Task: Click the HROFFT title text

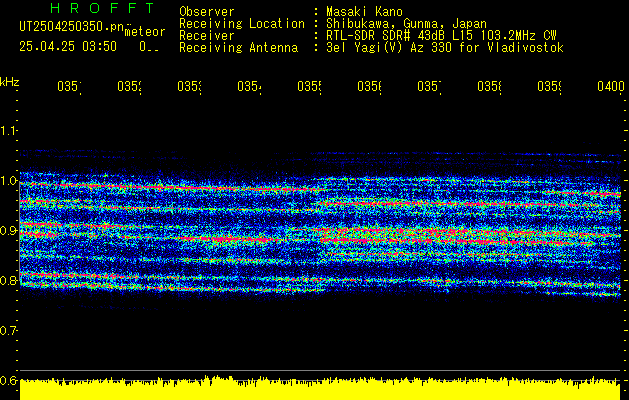Action: (102, 8)
